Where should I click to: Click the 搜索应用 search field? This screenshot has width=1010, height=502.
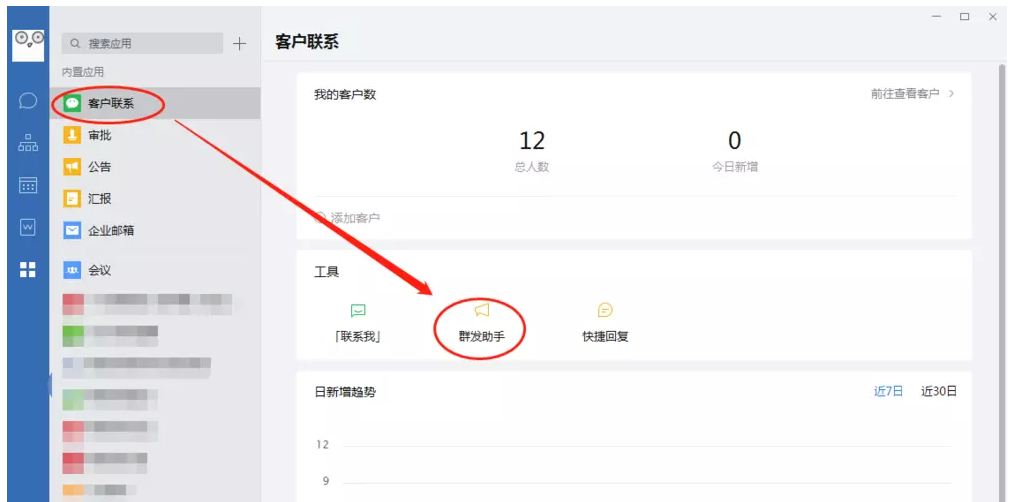point(142,43)
